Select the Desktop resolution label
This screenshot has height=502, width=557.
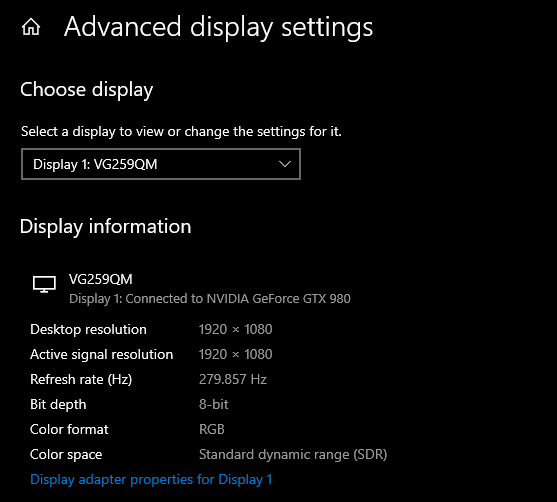88,330
